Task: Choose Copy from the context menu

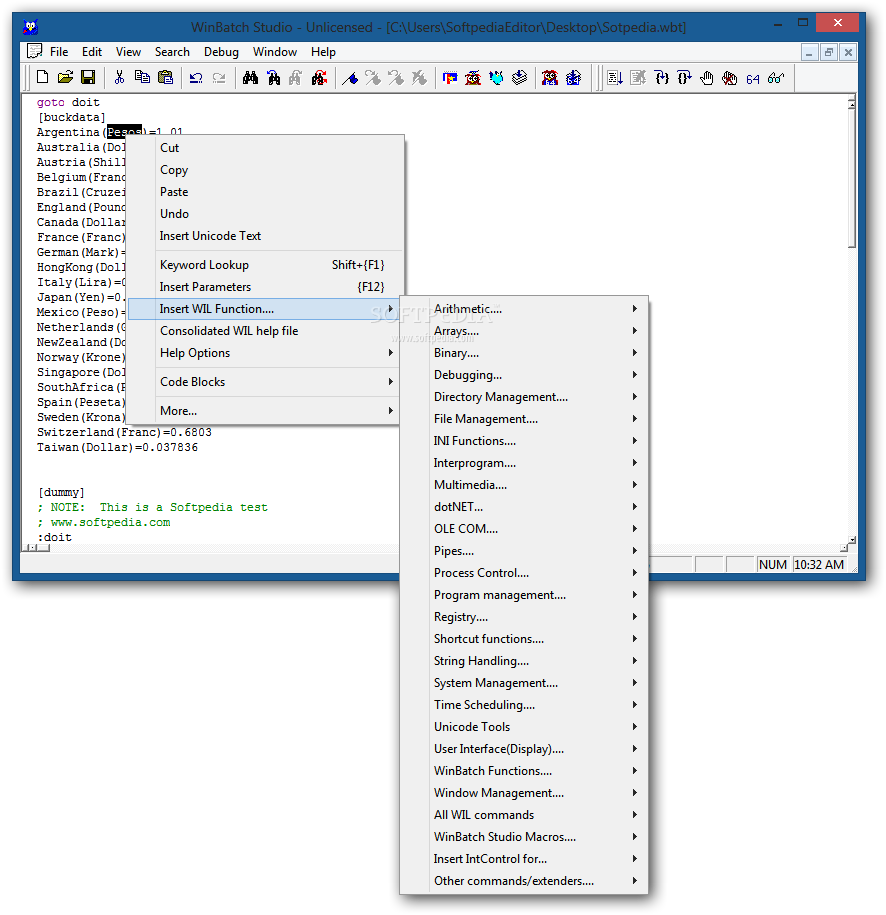Action: pyautogui.click(x=266, y=170)
